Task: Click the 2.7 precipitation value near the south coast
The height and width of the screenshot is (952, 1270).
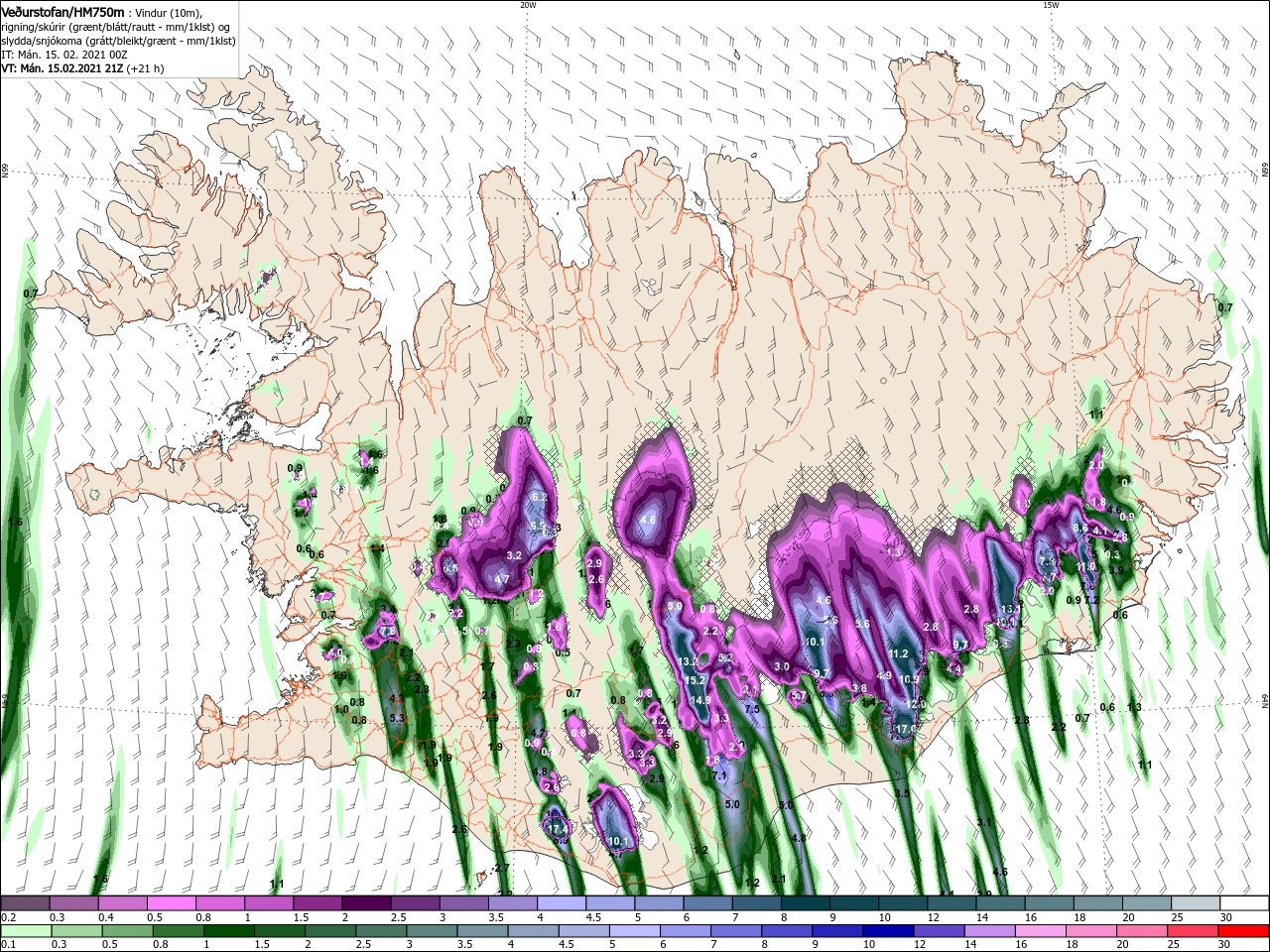Action: pyautogui.click(x=501, y=868)
